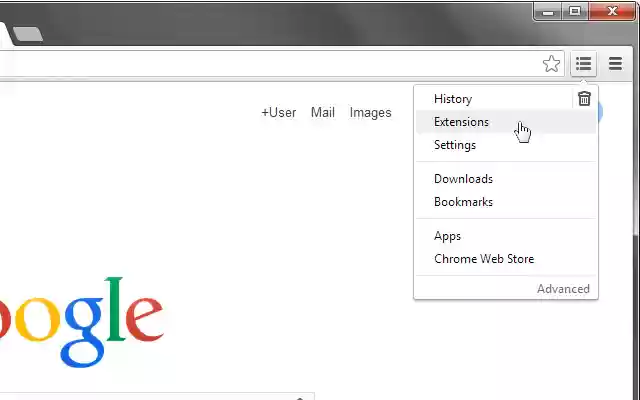
Task: Select Extensions in the popup menu
Action: (506, 122)
